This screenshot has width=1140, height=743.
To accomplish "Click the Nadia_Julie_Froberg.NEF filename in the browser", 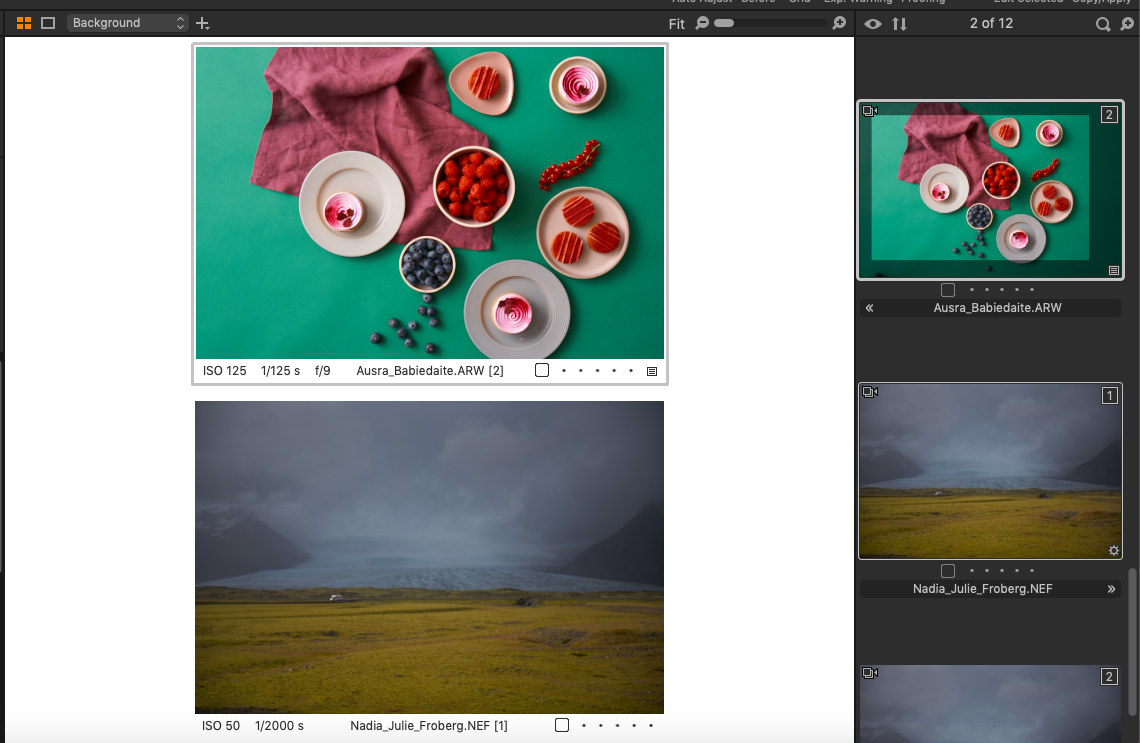I will coord(982,589).
